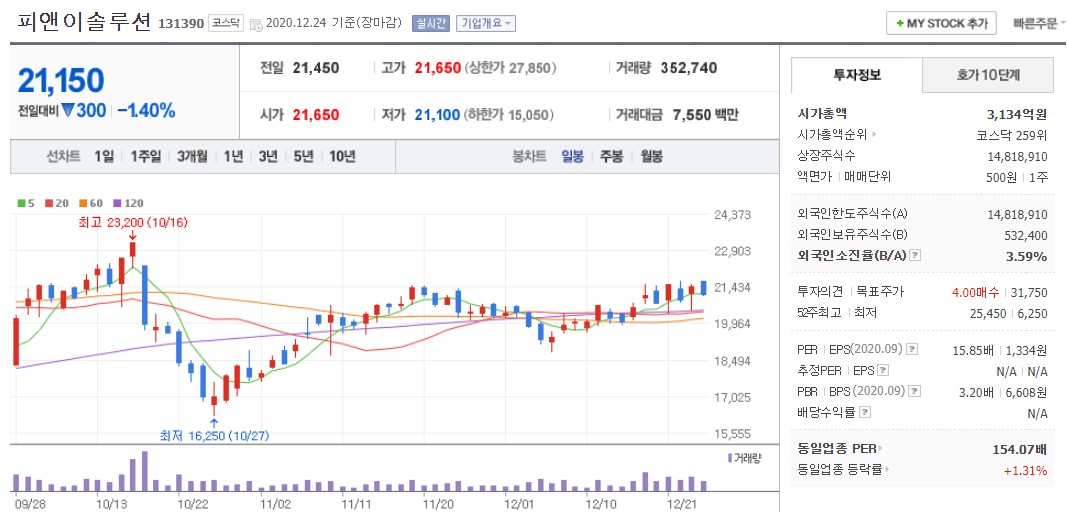Click the 코스닥 market badge
1067x512 pixels.
(225, 23)
